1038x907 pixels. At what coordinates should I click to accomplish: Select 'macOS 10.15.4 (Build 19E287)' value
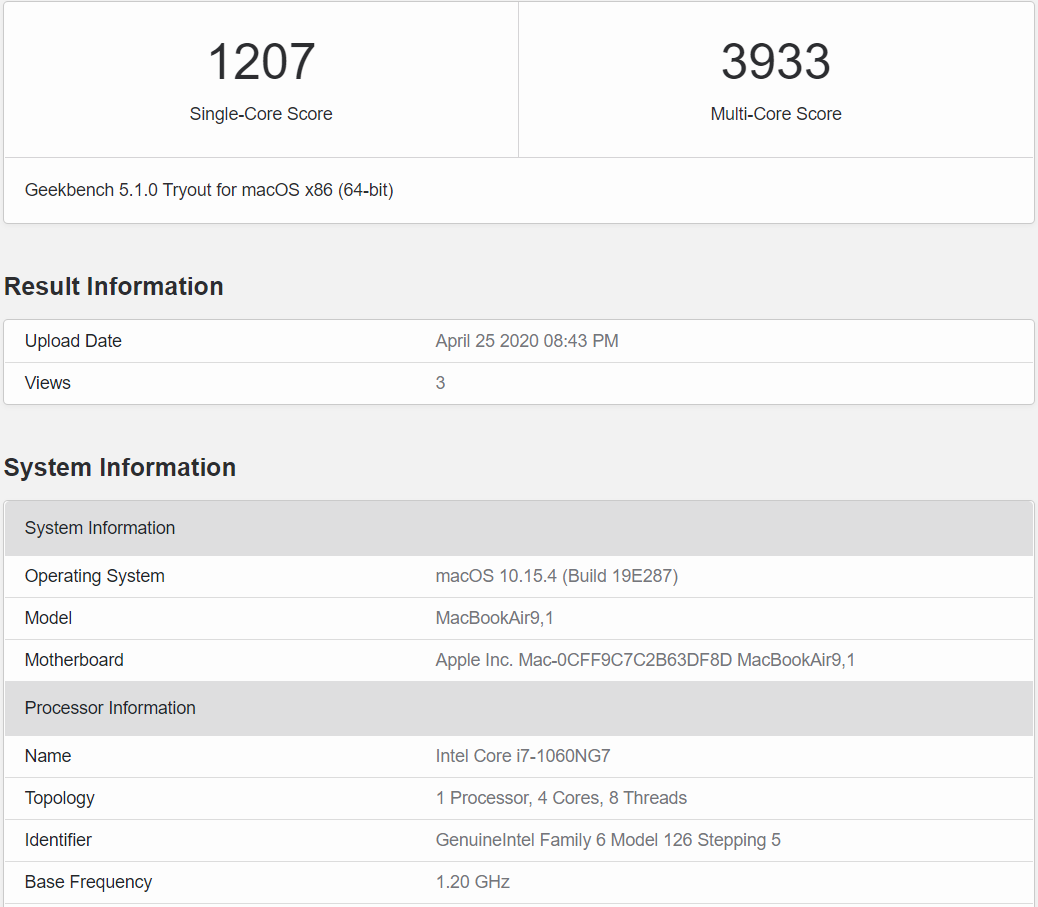[x=557, y=576]
